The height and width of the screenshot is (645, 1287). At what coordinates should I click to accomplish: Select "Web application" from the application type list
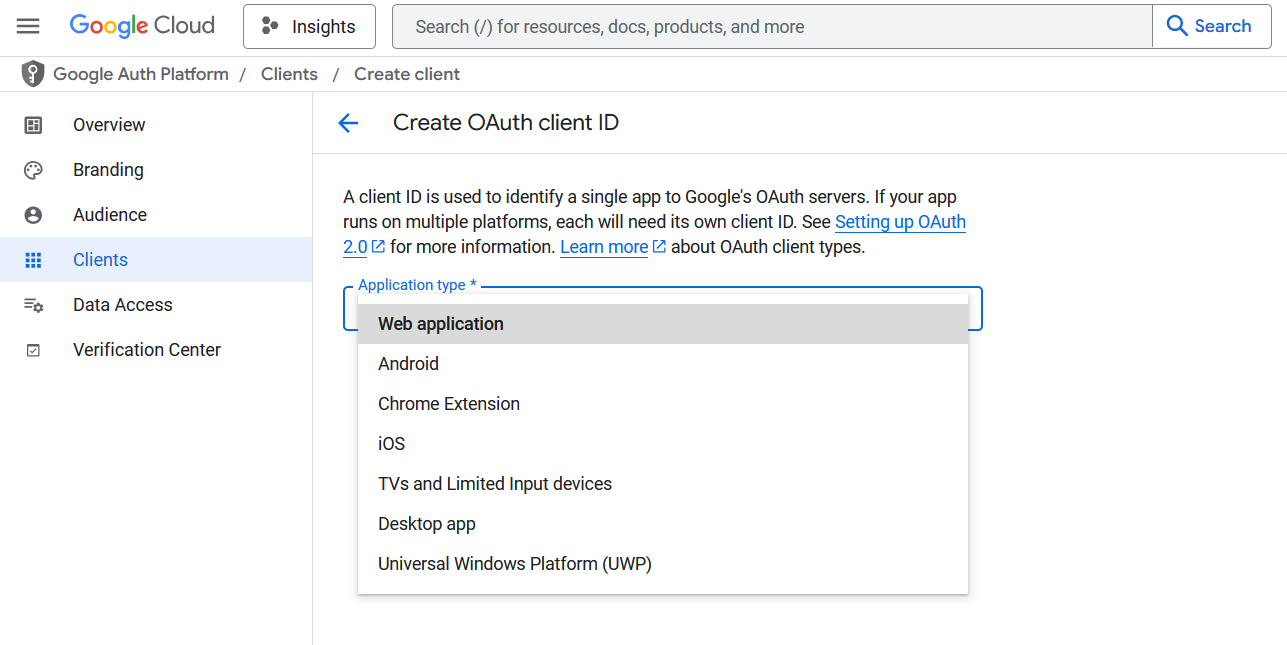(x=440, y=323)
